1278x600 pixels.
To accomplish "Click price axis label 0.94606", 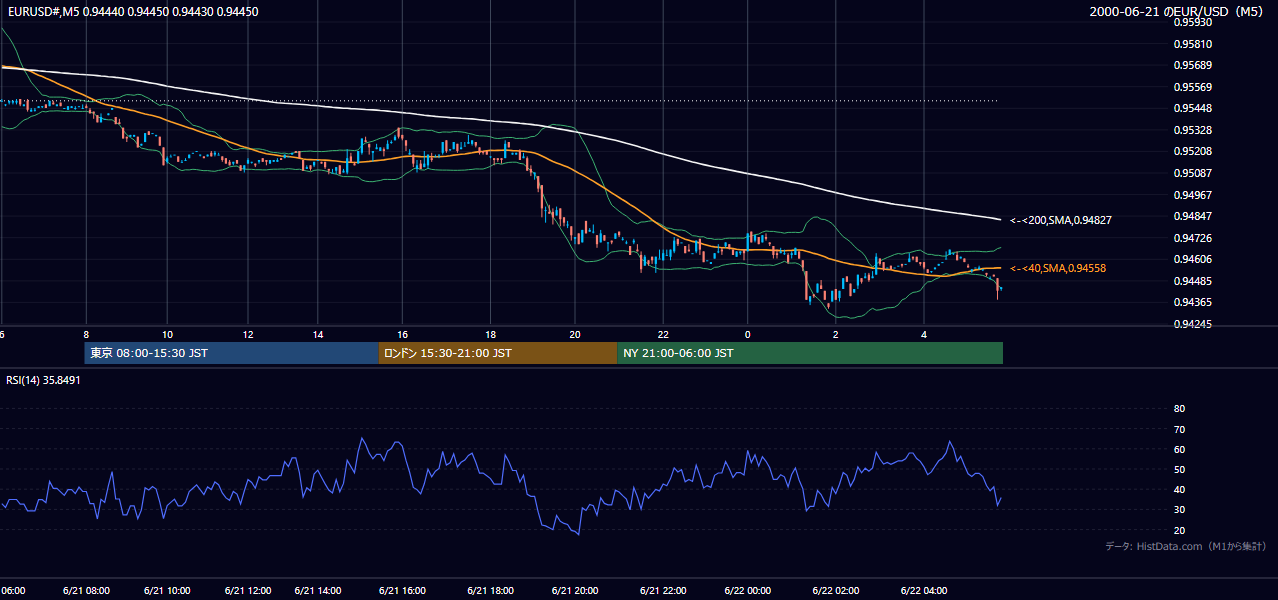I will [1193, 259].
